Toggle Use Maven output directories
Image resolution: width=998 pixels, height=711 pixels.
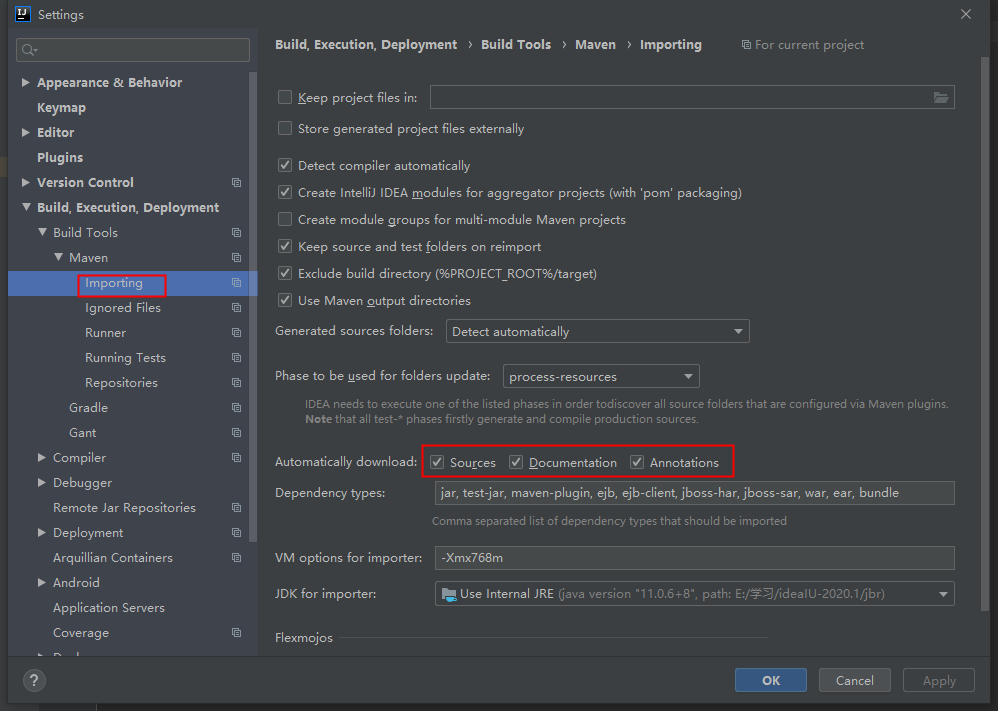click(x=285, y=300)
